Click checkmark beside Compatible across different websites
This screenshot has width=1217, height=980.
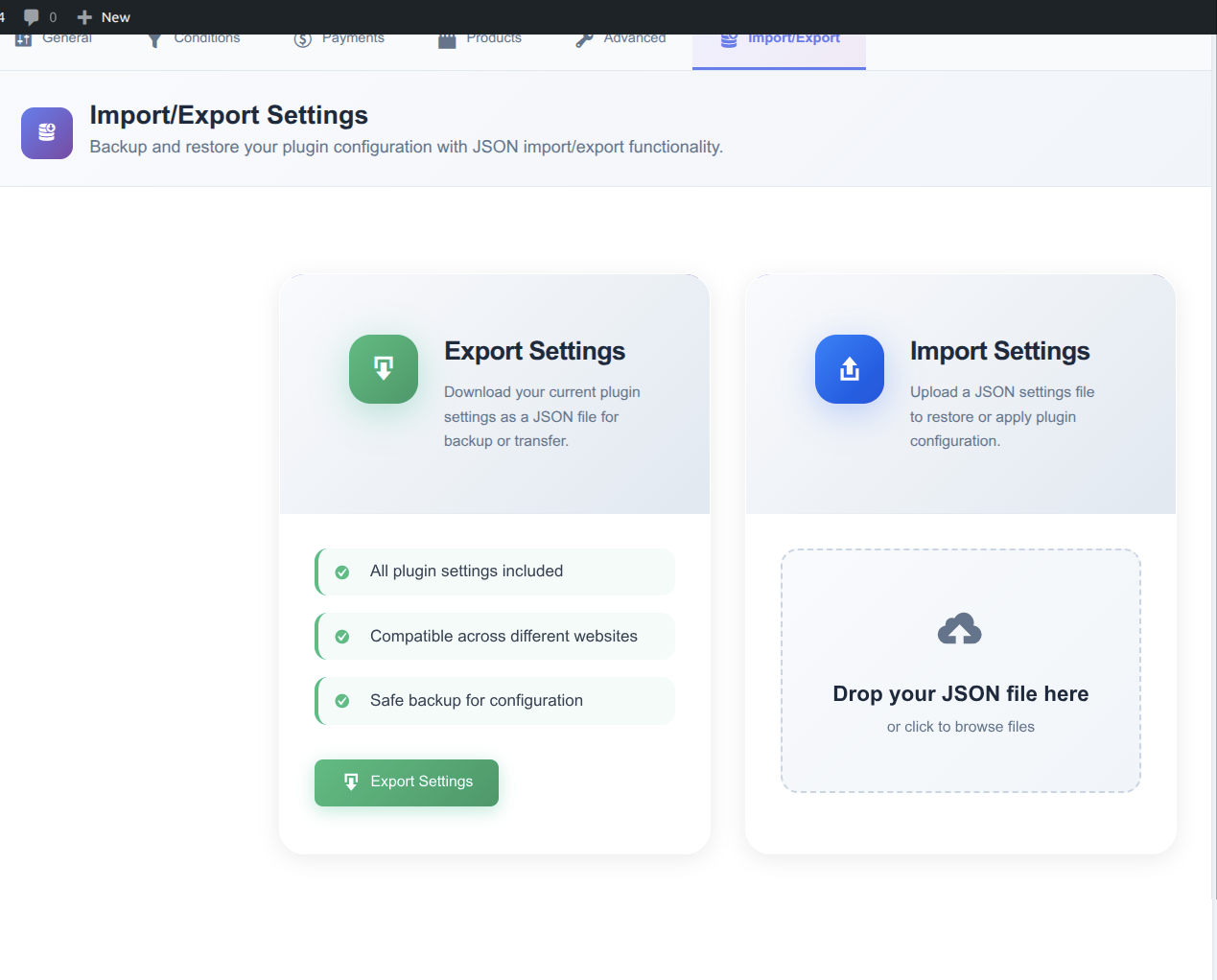point(342,637)
